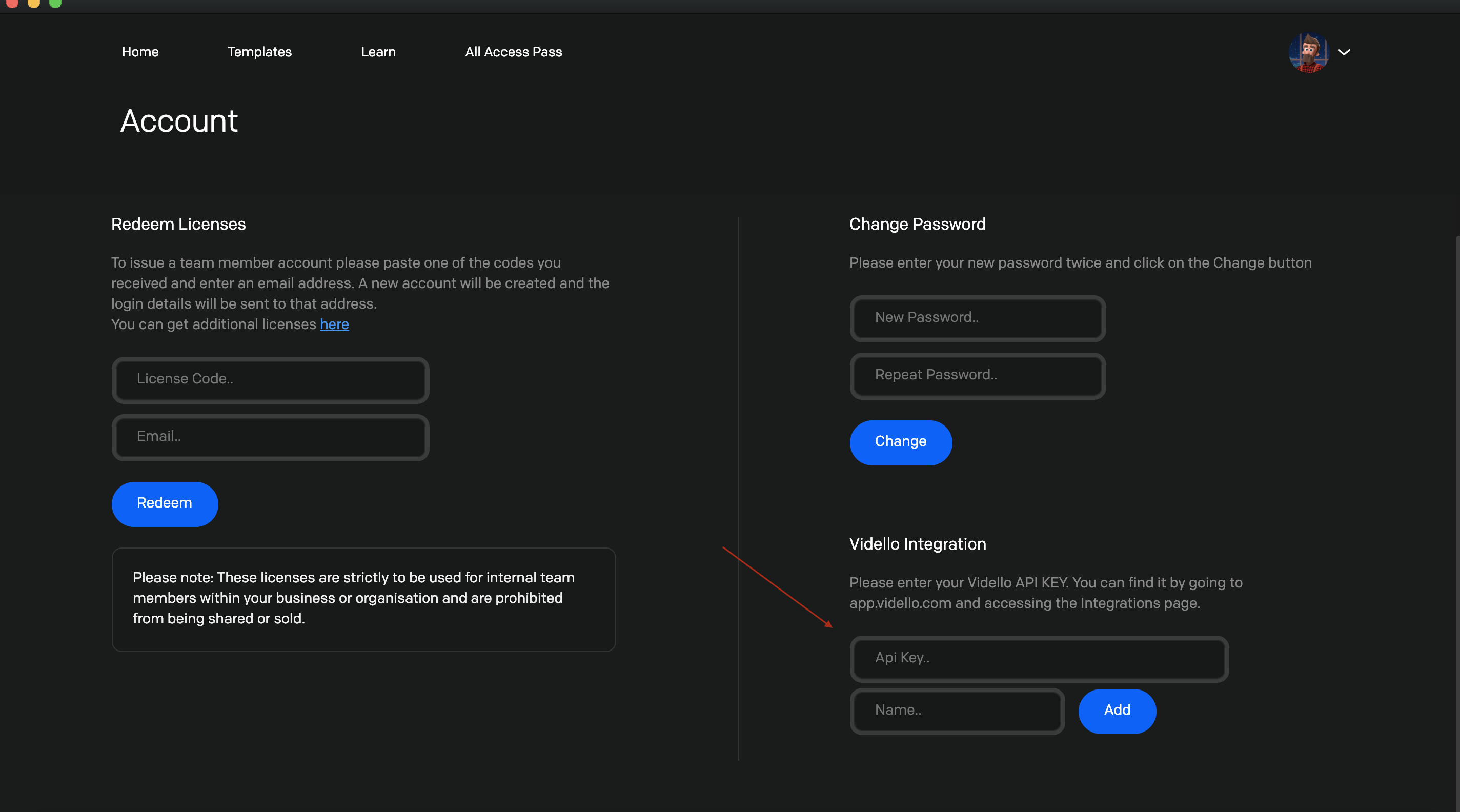Click the yellow macOS minimize window button
This screenshot has width=1460, height=812.
tap(33, 3)
